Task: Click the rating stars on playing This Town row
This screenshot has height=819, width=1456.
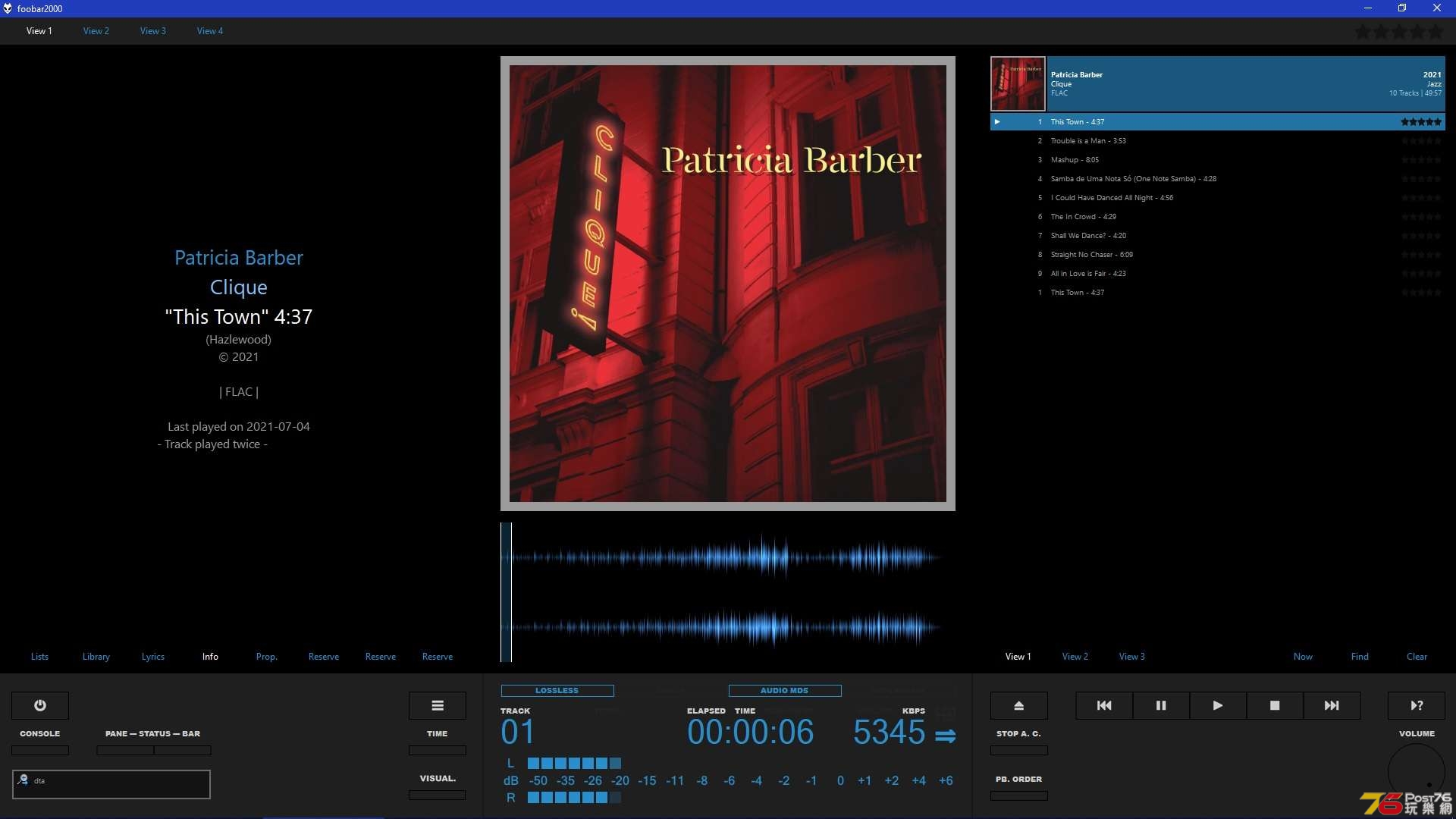Action: tap(1421, 121)
